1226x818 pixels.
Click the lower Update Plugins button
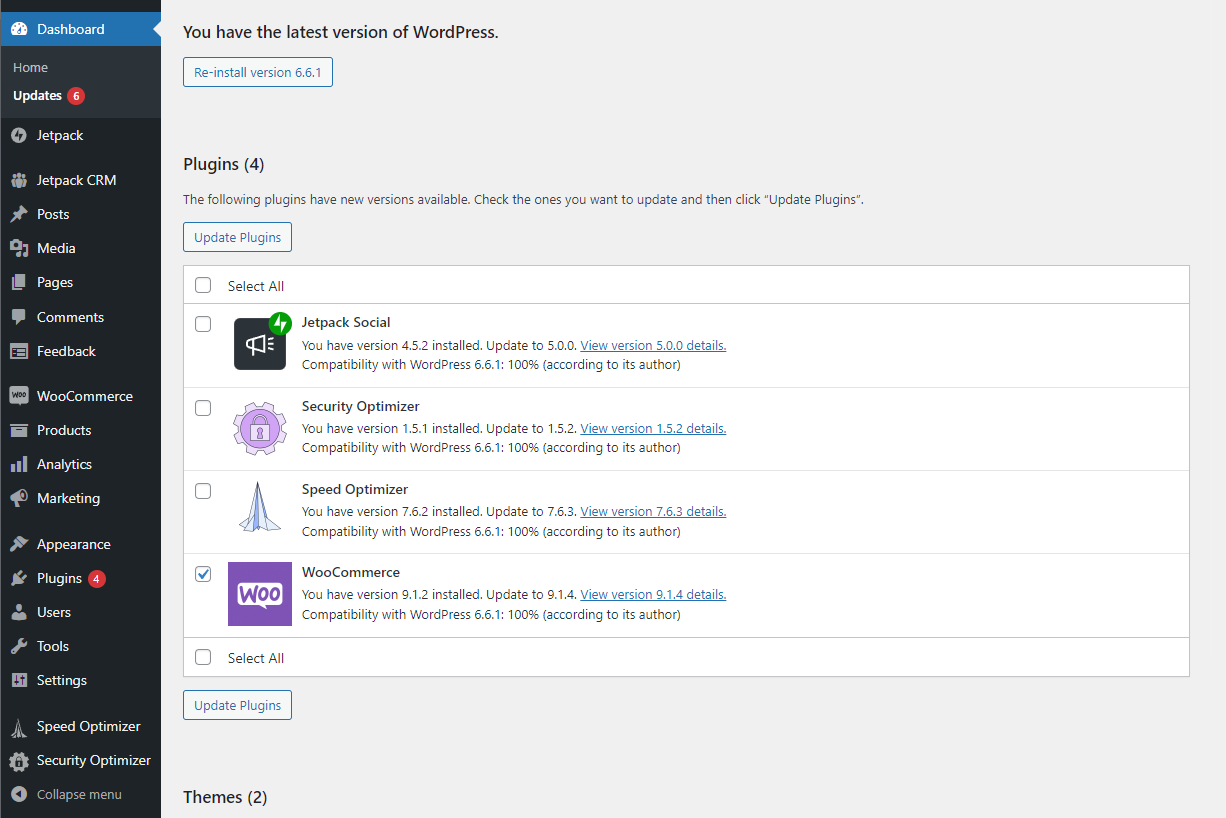coord(237,705)
